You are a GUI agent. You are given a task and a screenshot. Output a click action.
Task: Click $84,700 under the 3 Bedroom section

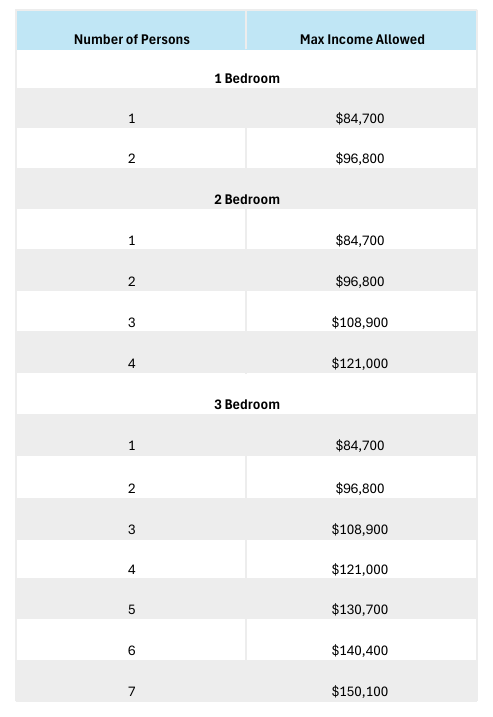pos(360,445)
